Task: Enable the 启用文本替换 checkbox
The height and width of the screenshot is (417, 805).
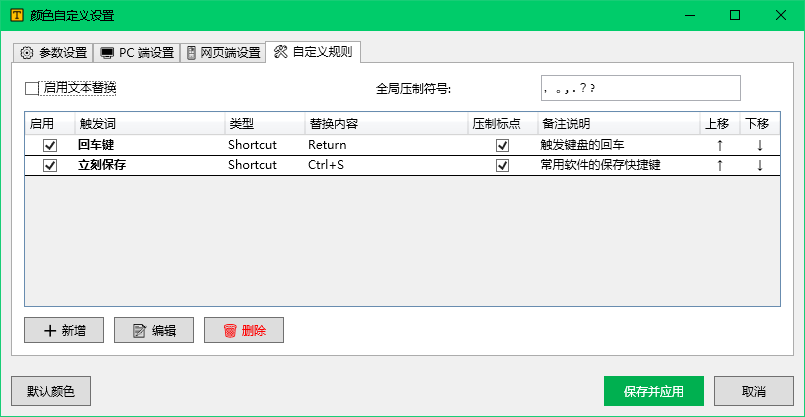Action: pos(32,88)
